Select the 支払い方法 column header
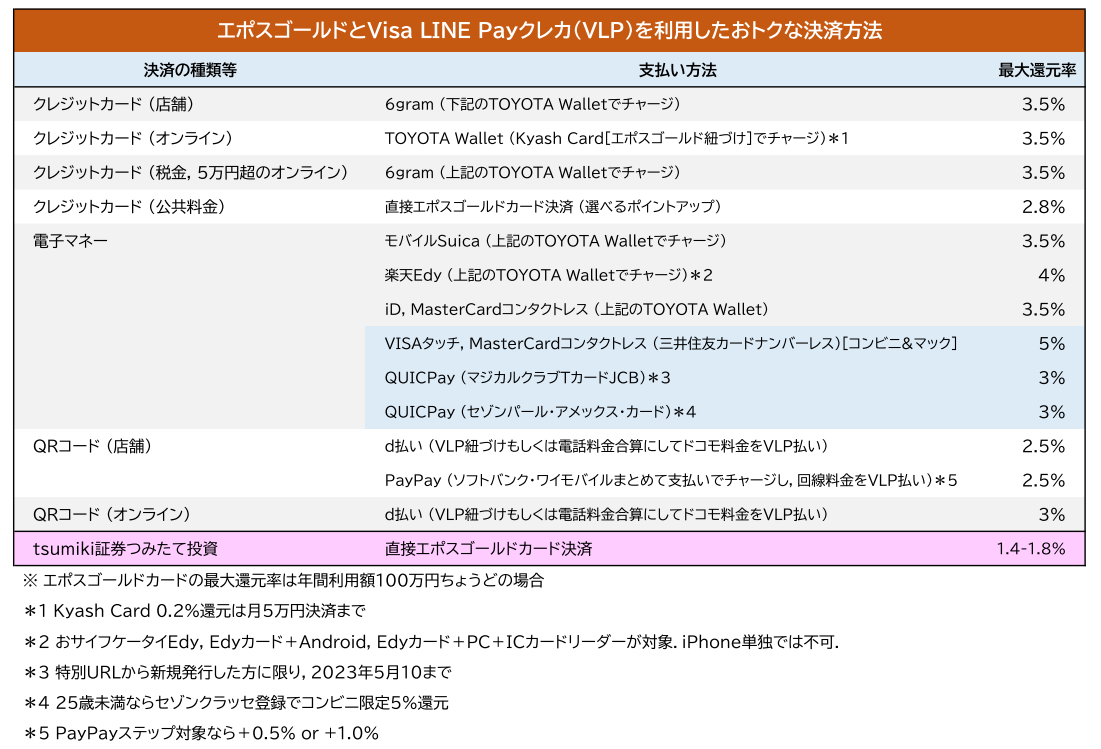This screenshot has width=1101, height=749. (x=677, y=70)
